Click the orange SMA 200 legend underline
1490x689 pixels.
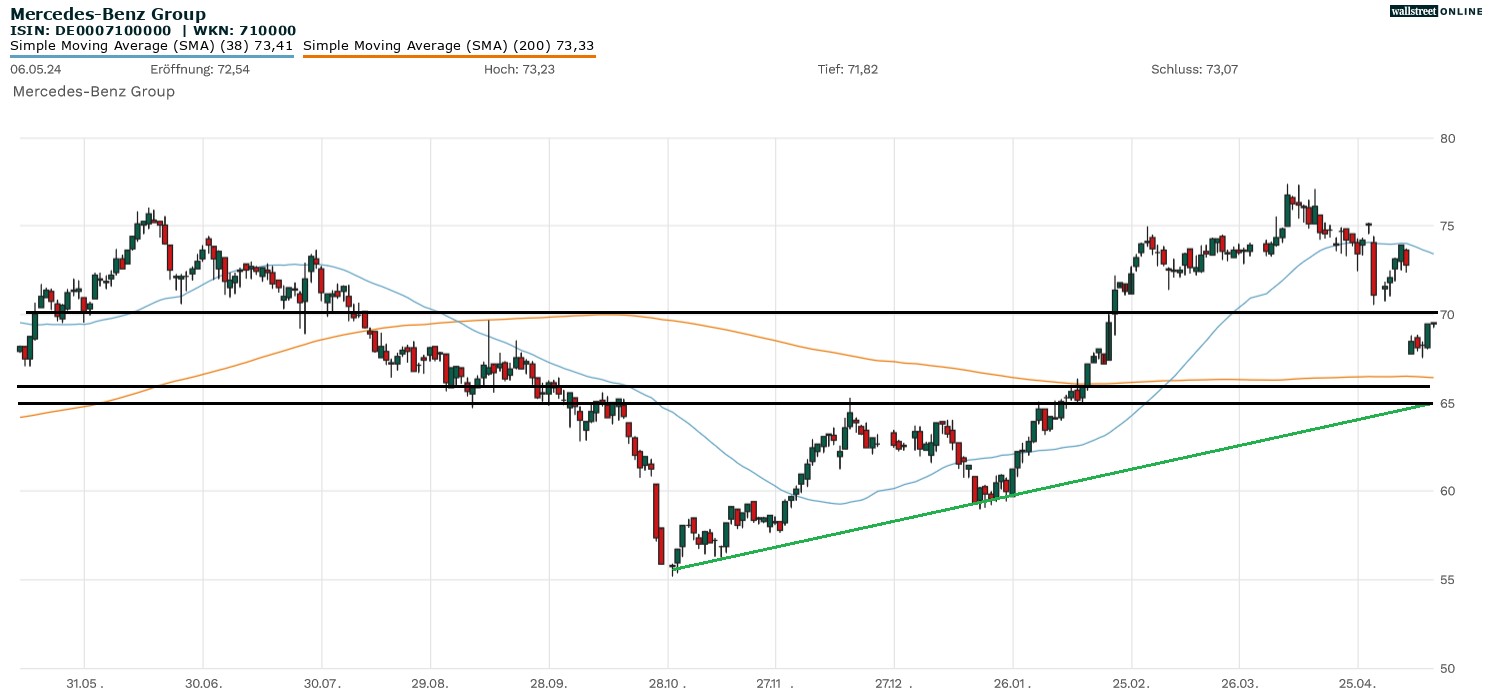click(x=448, y=56)
